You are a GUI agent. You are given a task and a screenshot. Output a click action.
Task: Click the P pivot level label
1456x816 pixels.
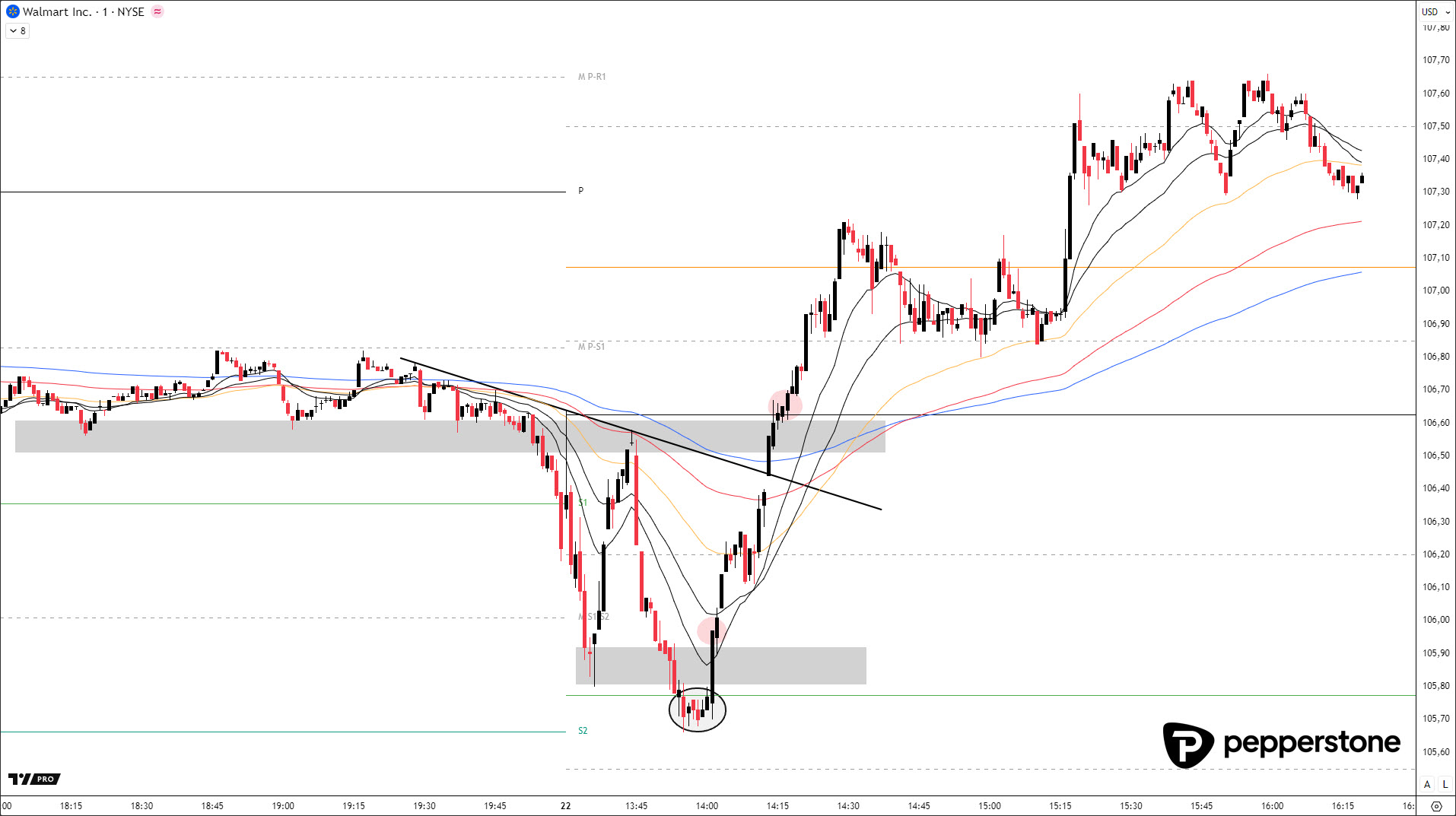tap(581, 191)
